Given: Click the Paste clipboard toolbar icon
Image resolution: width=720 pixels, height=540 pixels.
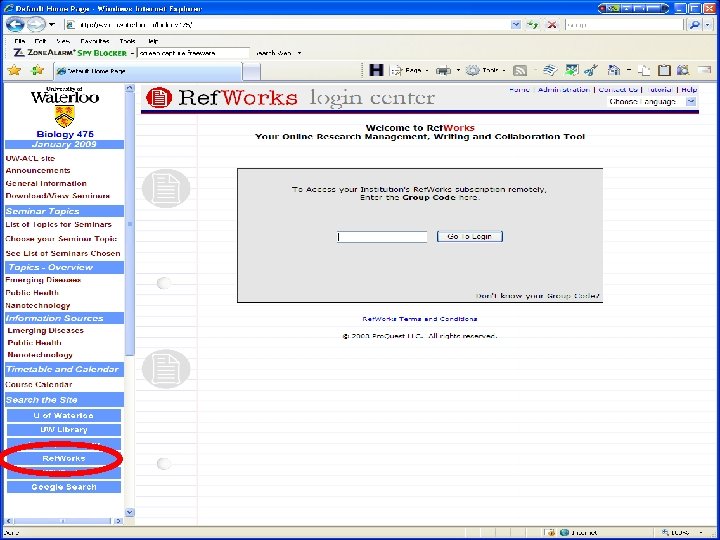Looking at the screenshot, I should tap(664, 70).
